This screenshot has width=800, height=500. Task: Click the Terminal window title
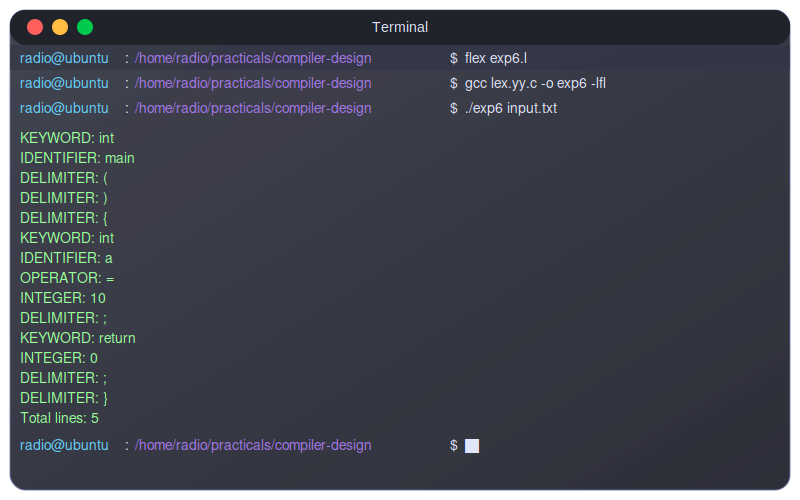(x=400, y=27)
